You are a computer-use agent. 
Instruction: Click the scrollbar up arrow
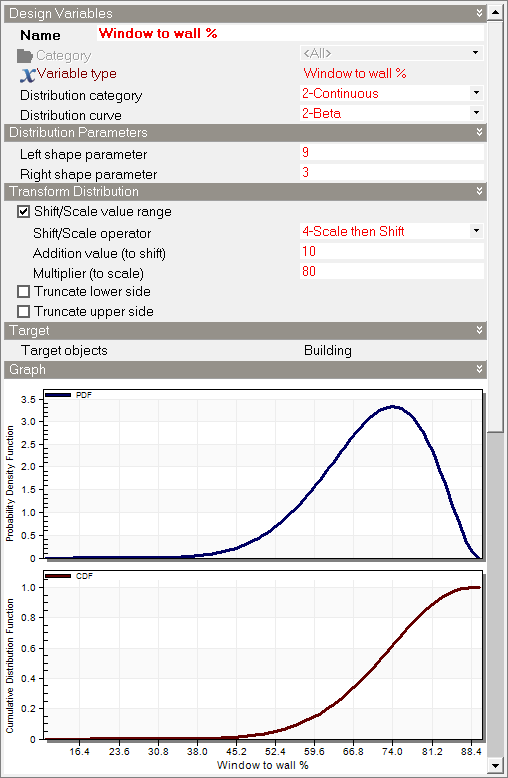(496, 12)
